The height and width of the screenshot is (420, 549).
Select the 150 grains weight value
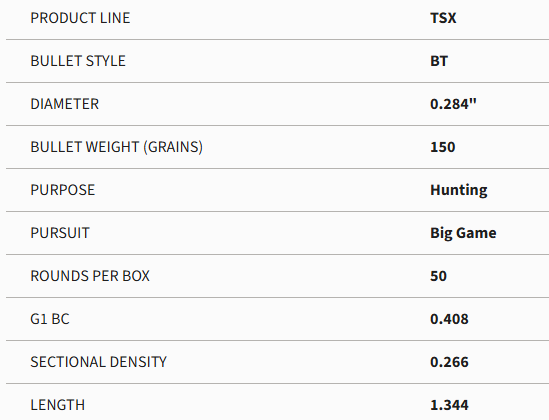[x=443, y=147]
